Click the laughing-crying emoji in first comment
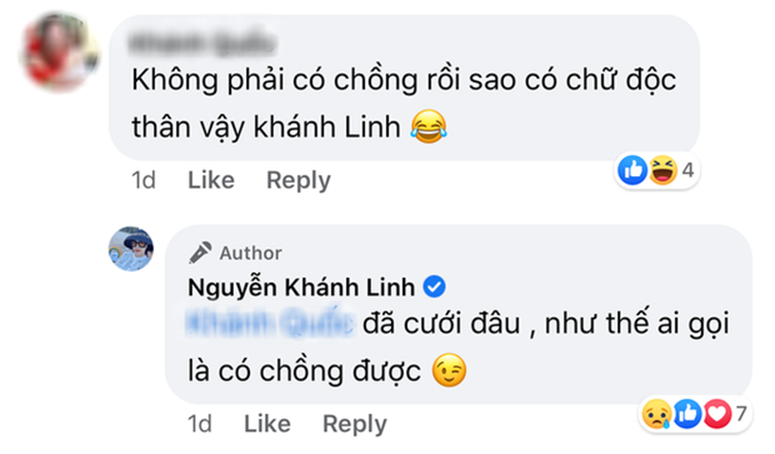 (429, 126)
